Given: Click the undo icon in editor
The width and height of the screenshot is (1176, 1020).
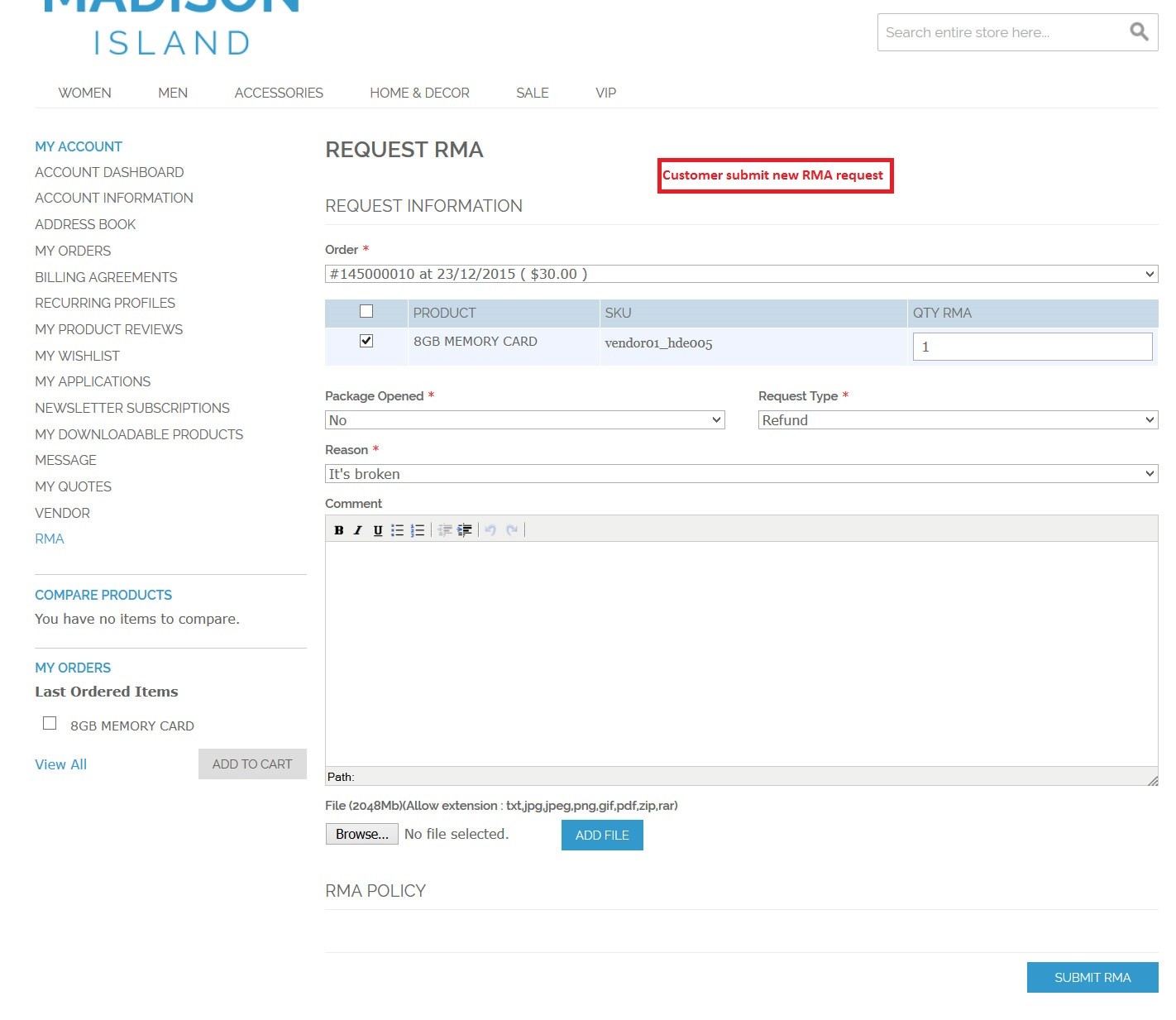Looking at the screenshot, I should click(x=490, y=530).
